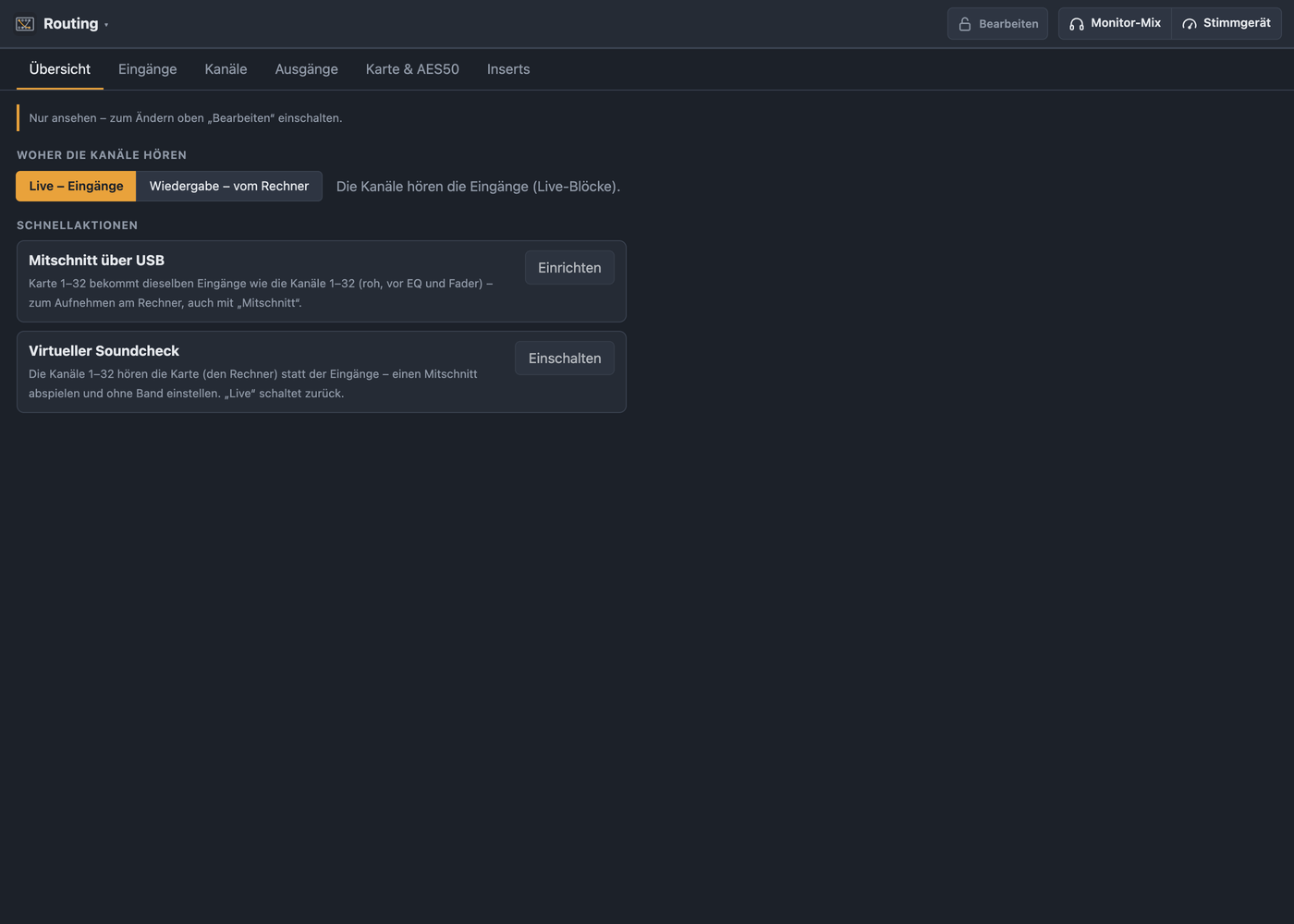This screenshot has width=1294, height=924.
Task: Click the 'Karte 1–32 bekommt dieselben Eingänge' description
Action: pos(261,293)
